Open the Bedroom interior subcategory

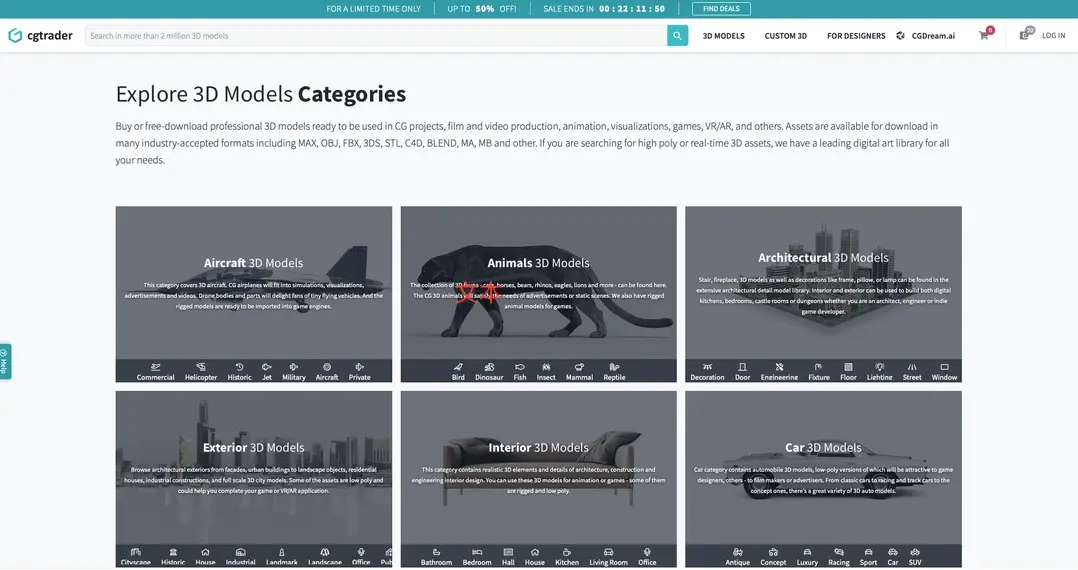click(x=477, y=556)
